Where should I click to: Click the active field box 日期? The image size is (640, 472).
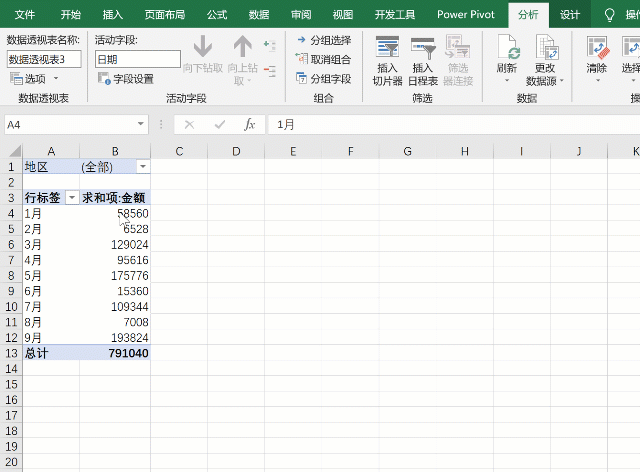pyautogui.click(x=138, y=60)
